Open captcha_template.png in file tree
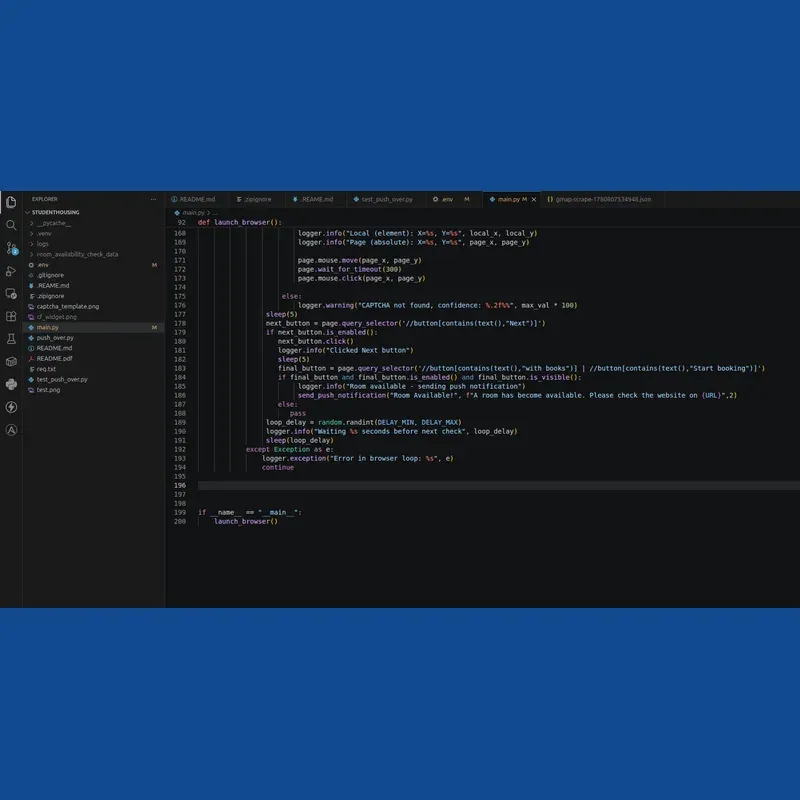This screenshot has height=800, width=800. [x=93, y=307]
